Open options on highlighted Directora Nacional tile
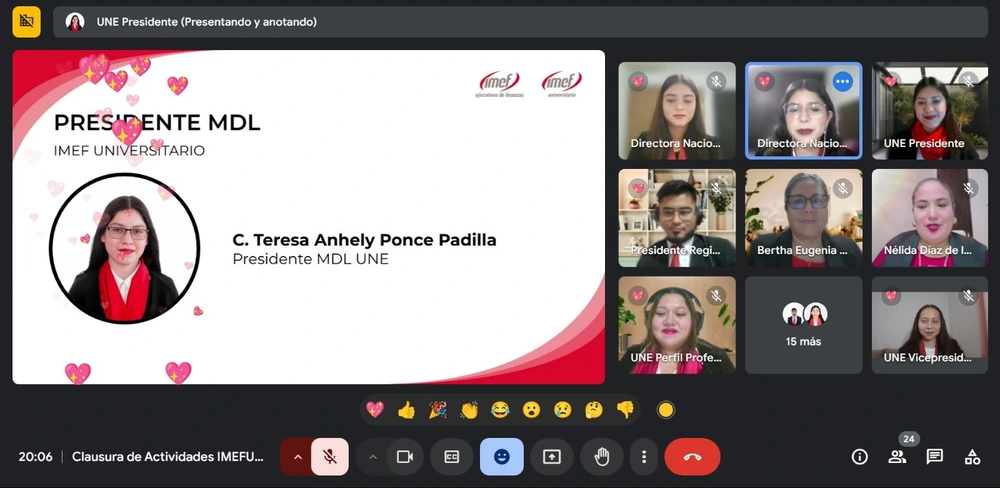Screen dimensions: 1000x488 [x=843, y=82]
